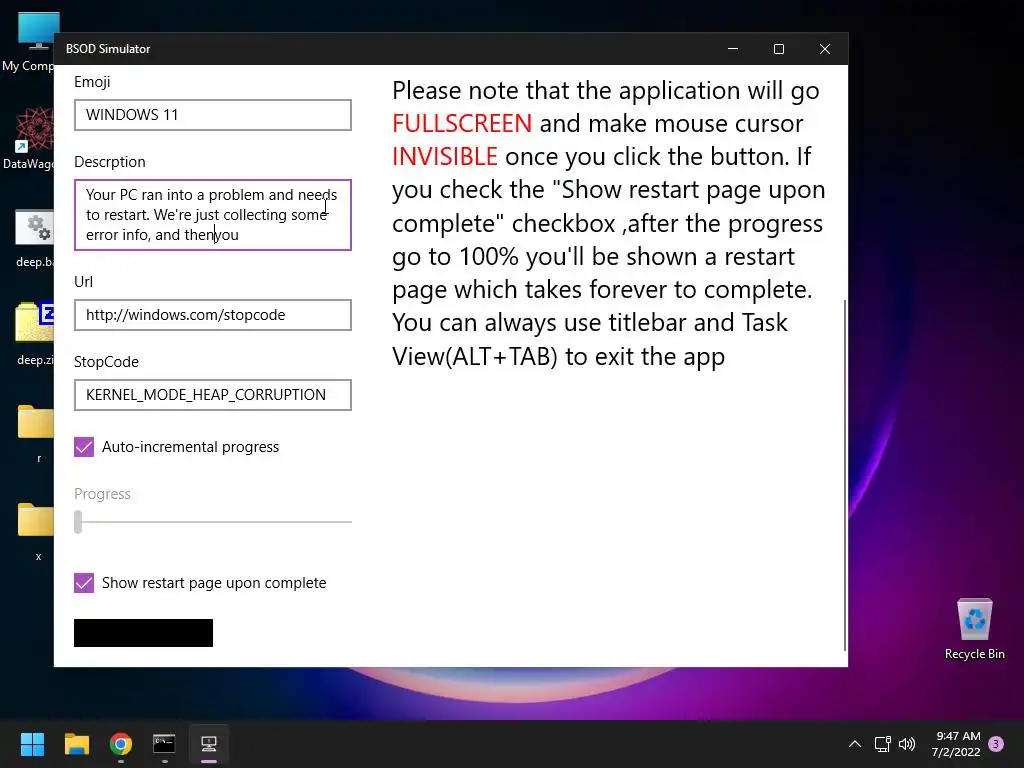Click the Emoji label

click(92, 82)
